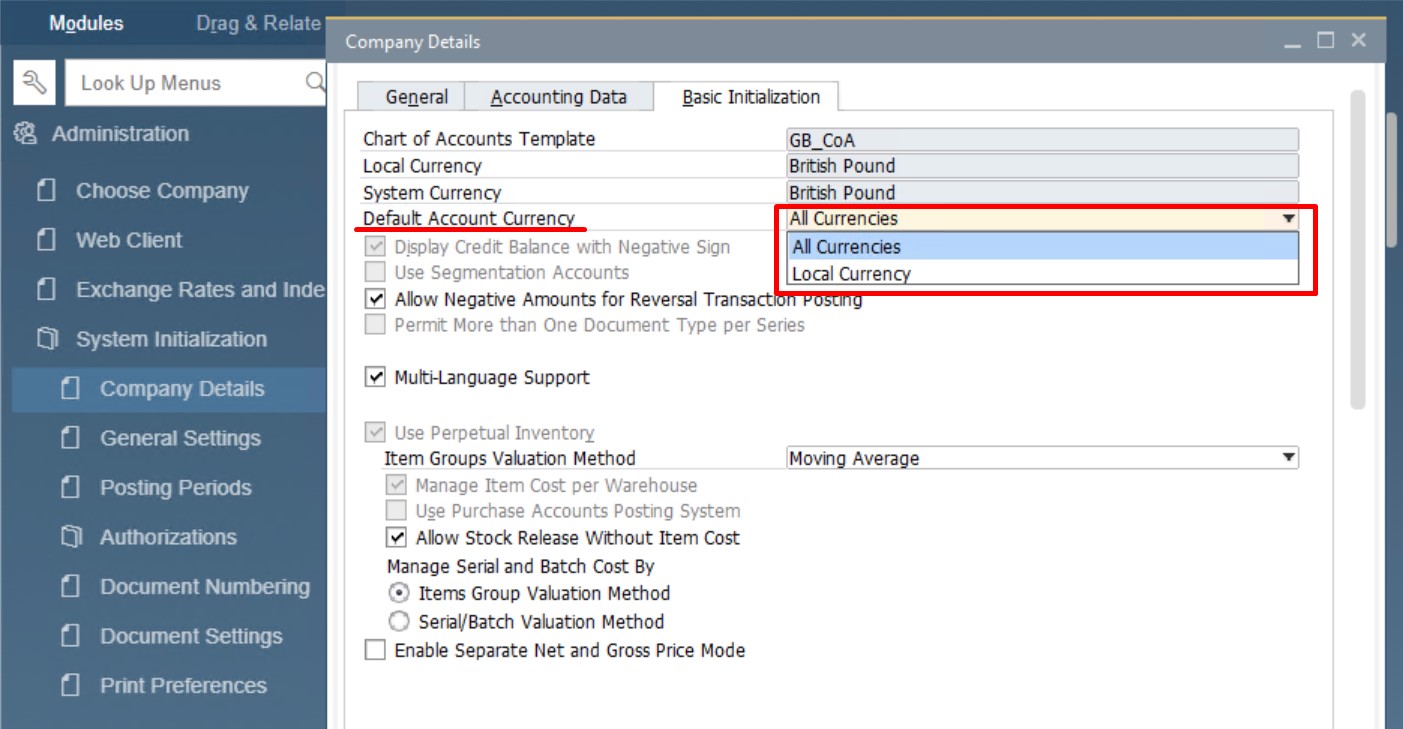Viewport: 1403px width, 729px height.
Task: Open the Drag & Relate tab
Action: 258,23
